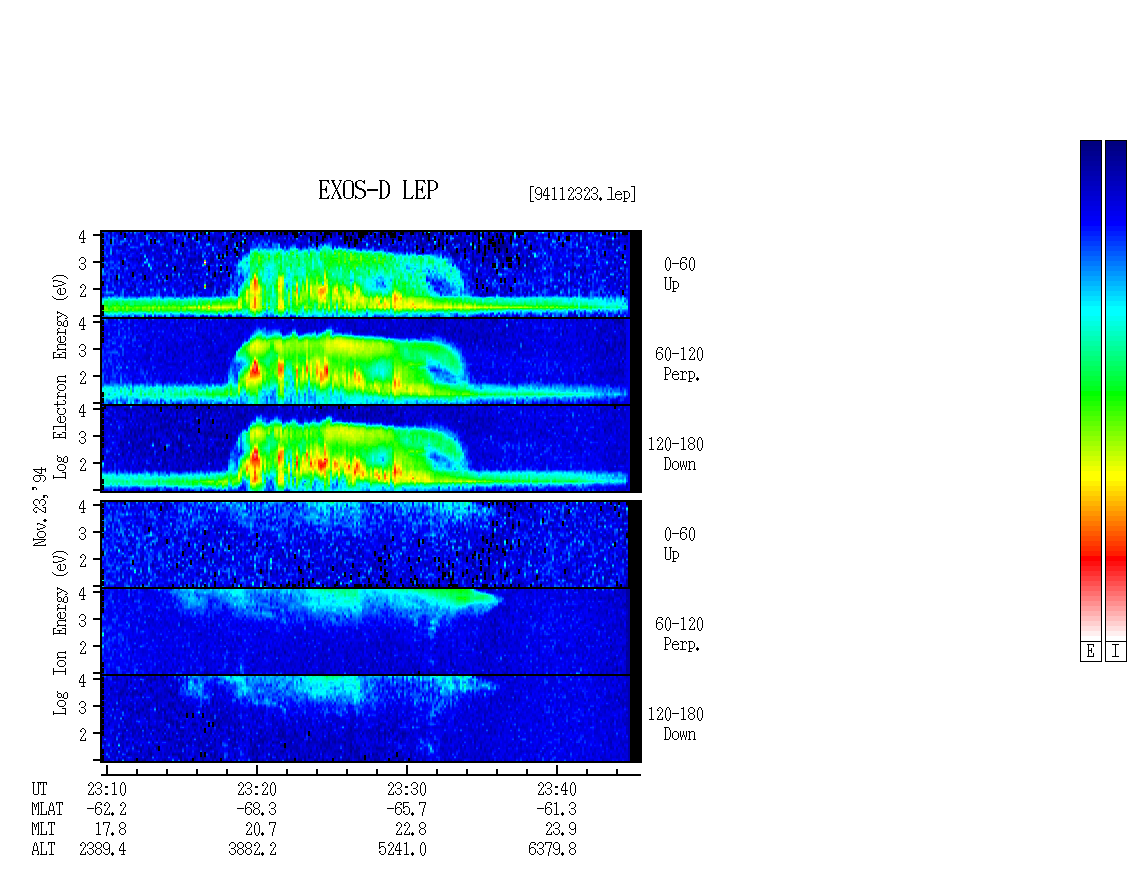
Task: Select the altitude value "5241.0"
Action: [402, 850]
